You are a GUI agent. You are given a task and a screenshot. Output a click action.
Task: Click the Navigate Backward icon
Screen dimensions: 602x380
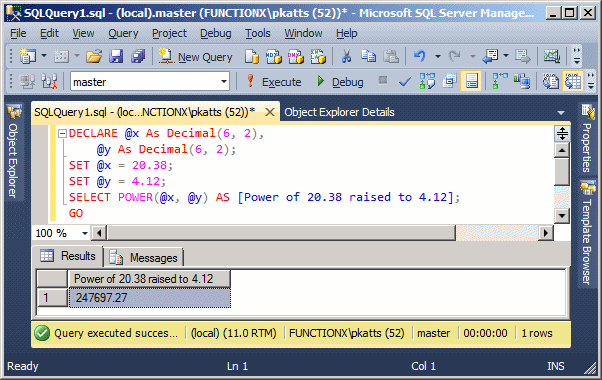coord(490,56)
